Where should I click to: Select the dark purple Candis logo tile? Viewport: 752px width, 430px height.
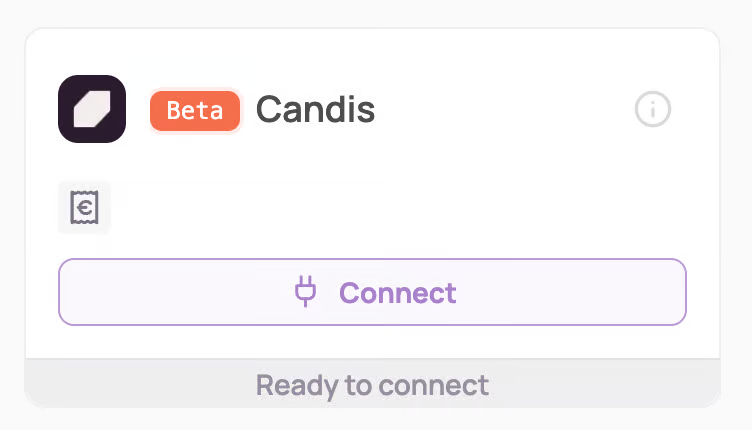click(x=92, y=109)
